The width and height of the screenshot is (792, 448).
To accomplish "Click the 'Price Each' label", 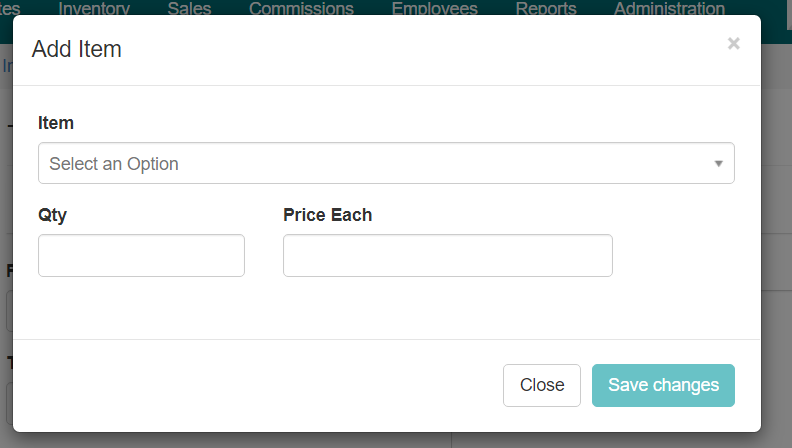I will tap(327, 215).
